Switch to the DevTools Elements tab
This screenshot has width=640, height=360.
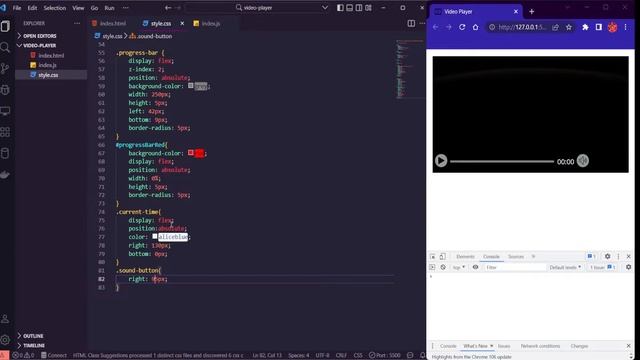click(x=465, y=256)
